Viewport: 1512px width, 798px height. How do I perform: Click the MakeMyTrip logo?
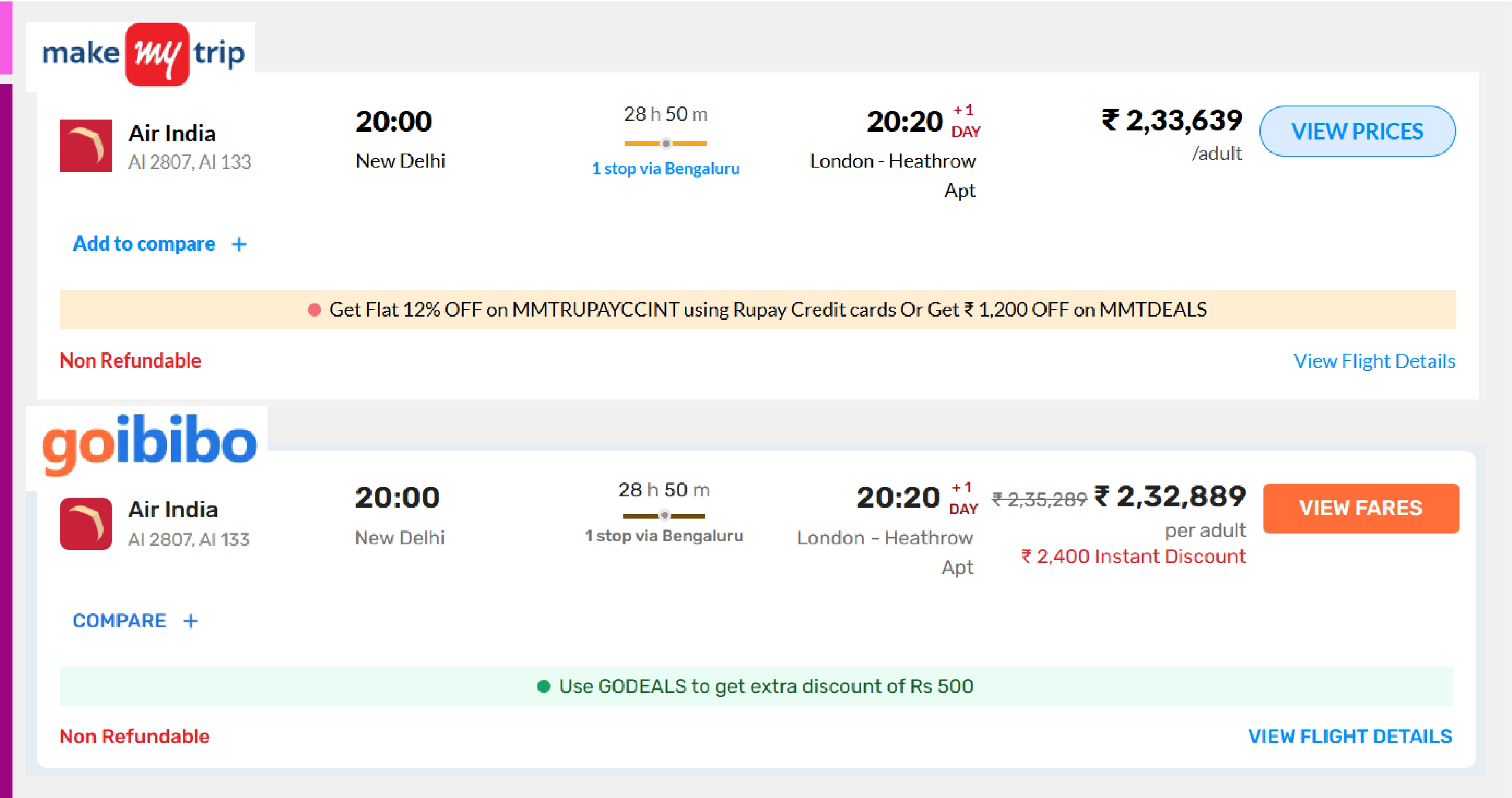point(143,54)
